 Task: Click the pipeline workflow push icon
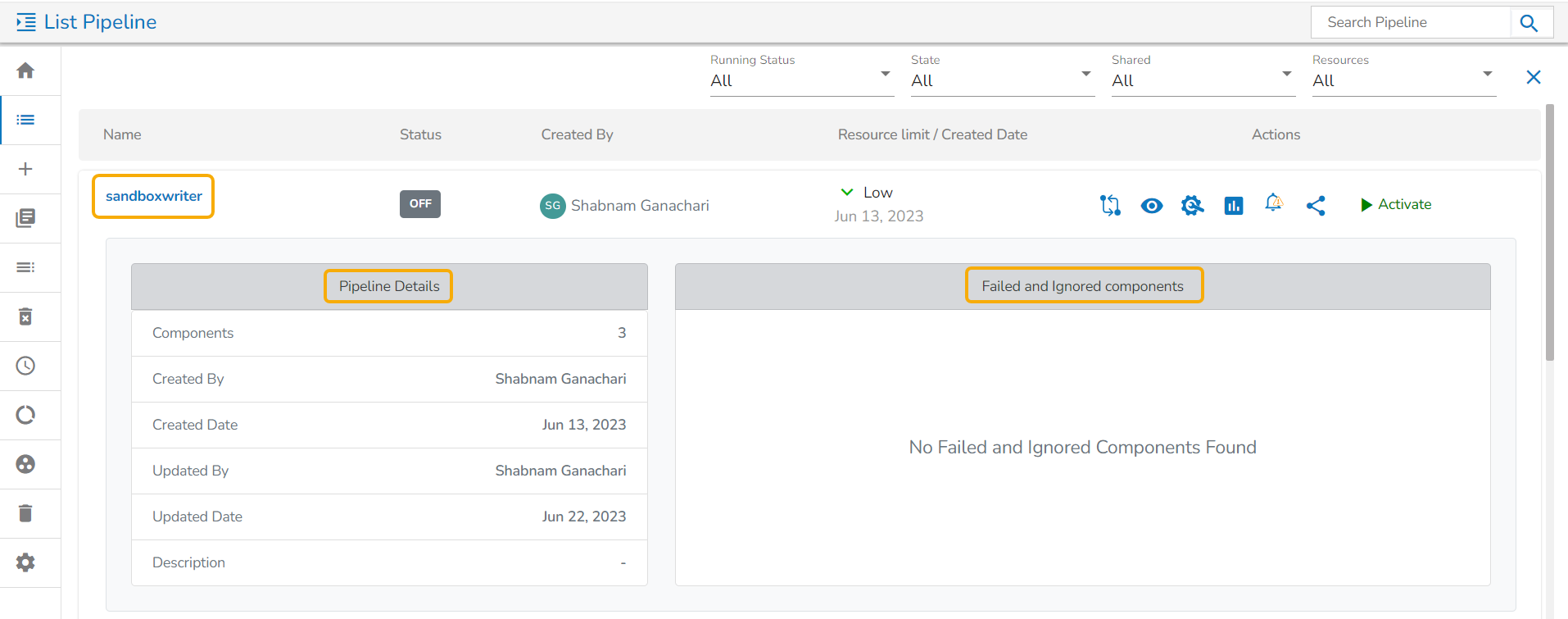coord(1110,205)
